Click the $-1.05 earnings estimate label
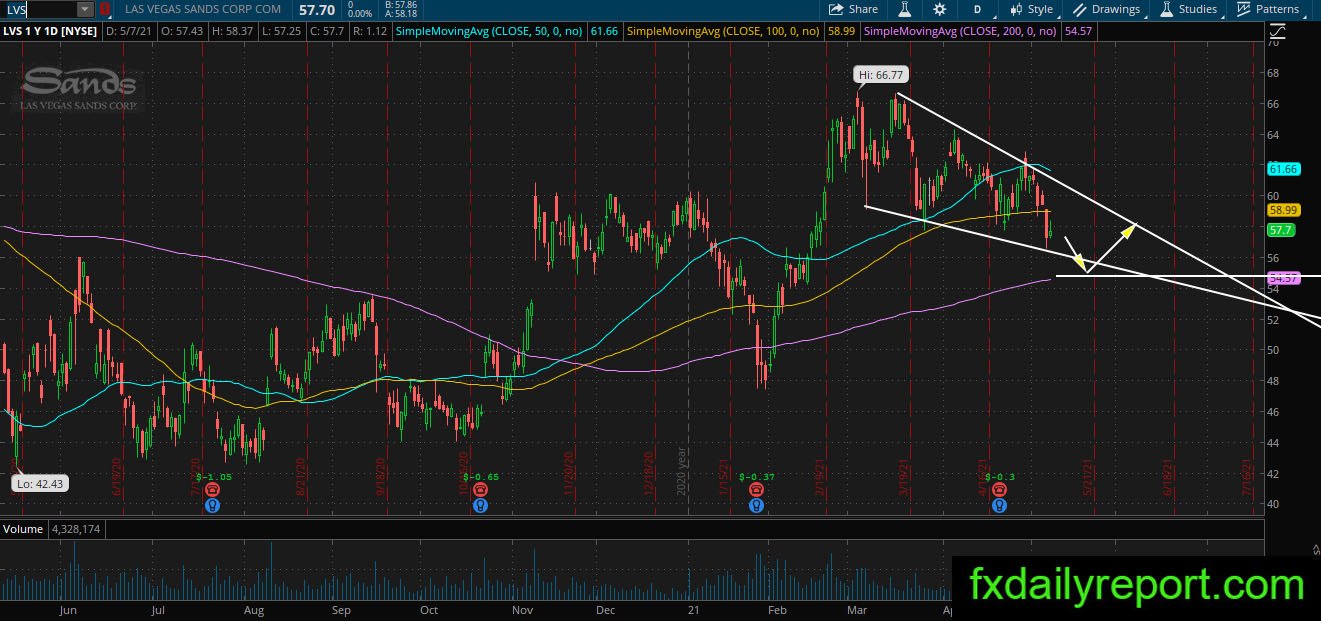 click(x=213, y=477)
